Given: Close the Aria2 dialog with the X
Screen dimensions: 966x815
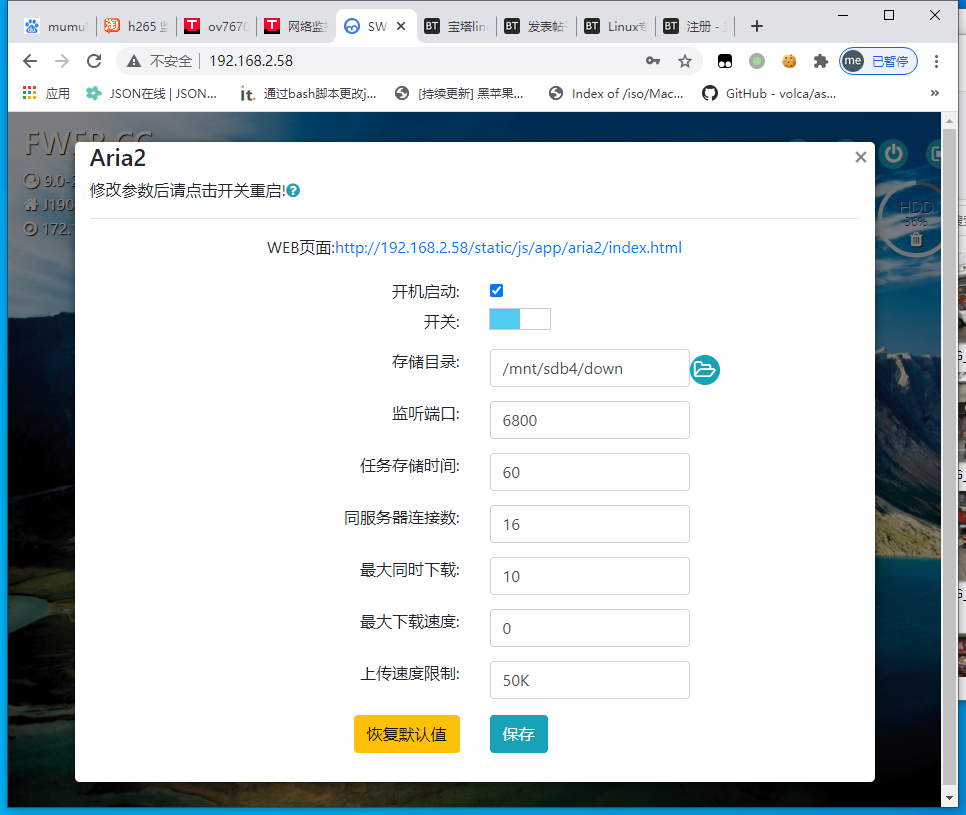Looking at the screenshot, I should point(860,157).
